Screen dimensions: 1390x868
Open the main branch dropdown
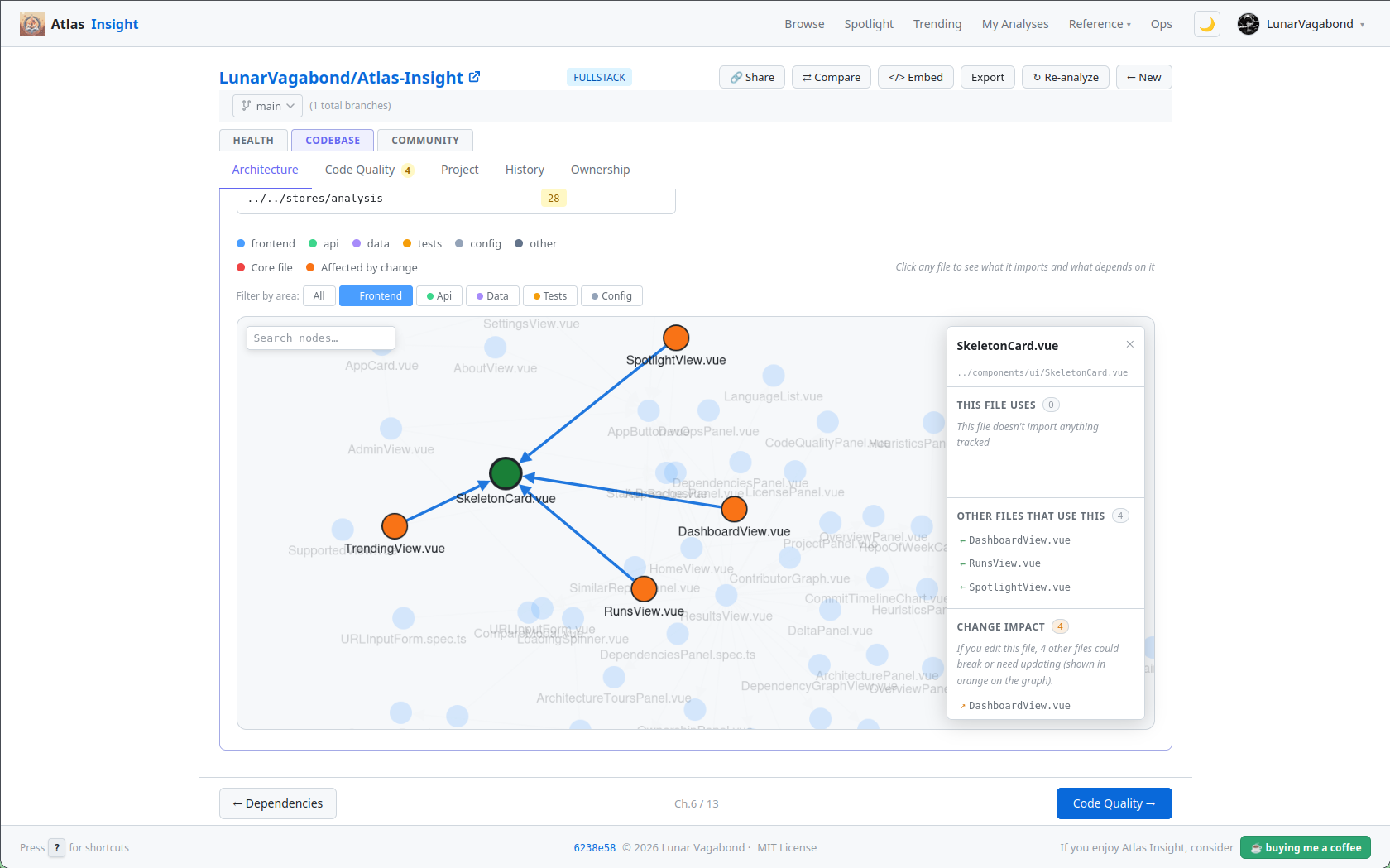tap(268, 106)
